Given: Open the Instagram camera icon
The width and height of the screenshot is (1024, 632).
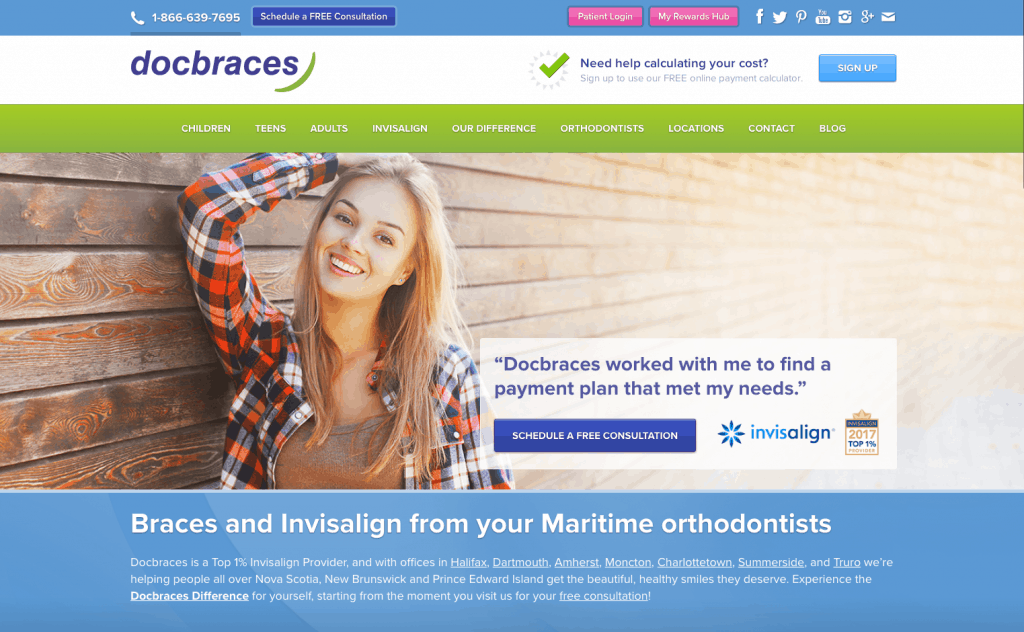Looking at the screenshot, I should 845,17.
